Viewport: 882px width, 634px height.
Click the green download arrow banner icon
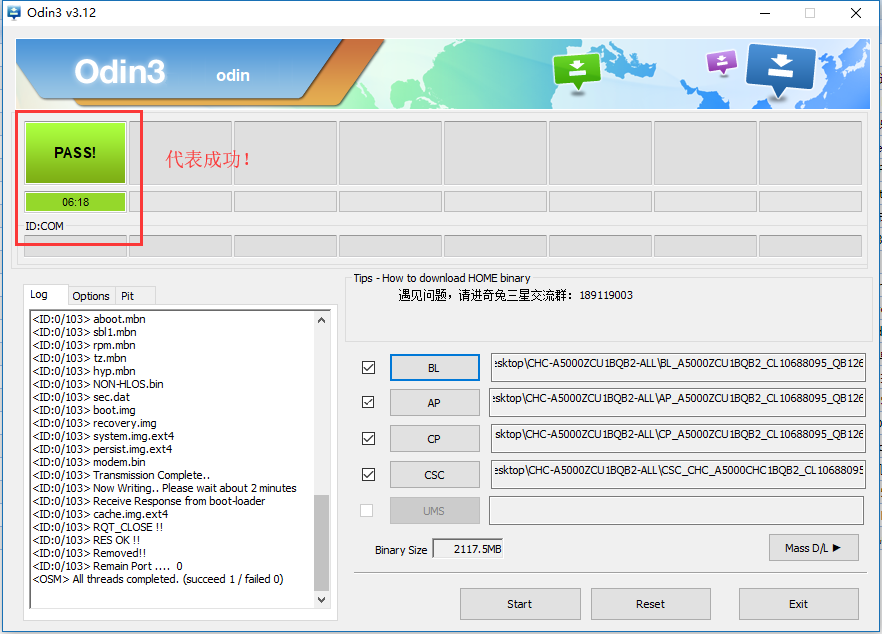577,70
